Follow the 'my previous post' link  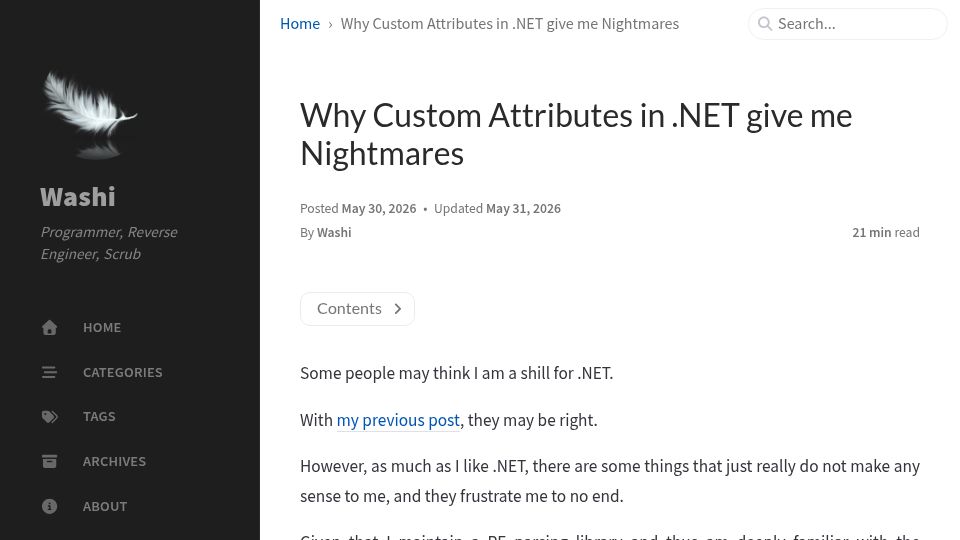click(398, 421)
